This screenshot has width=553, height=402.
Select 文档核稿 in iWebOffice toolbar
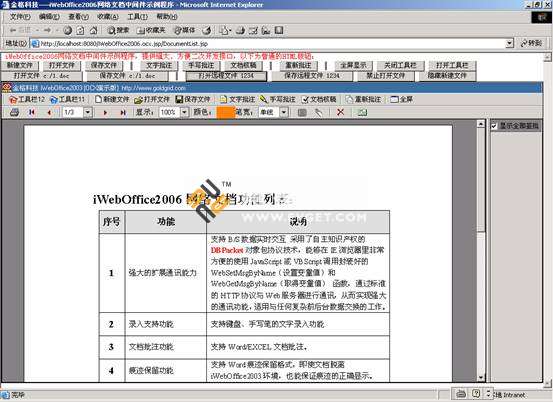pyautogui.click(x=318, y=99)
